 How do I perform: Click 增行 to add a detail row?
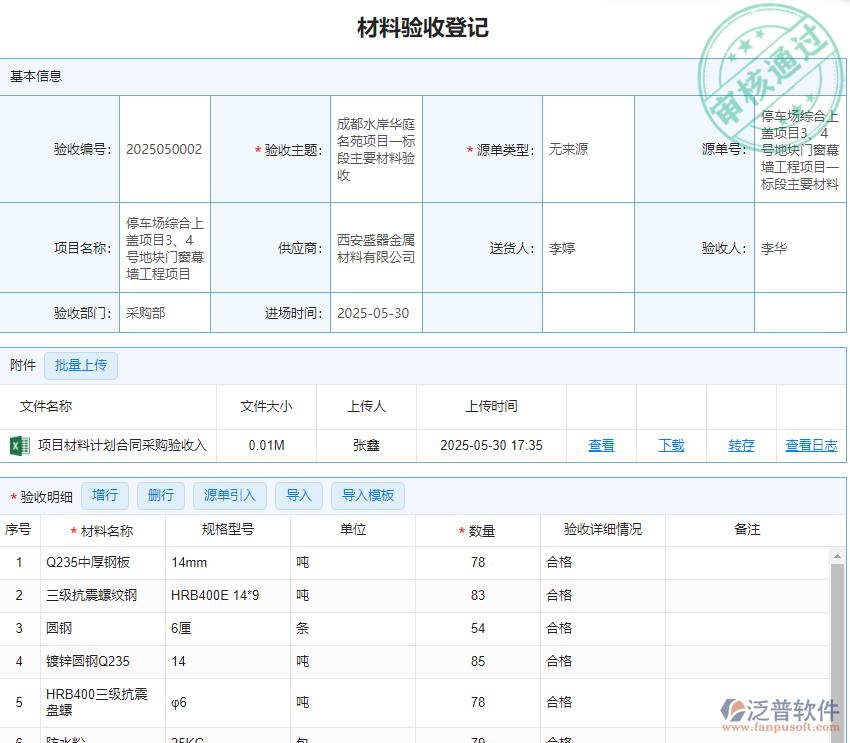[105, 495]
